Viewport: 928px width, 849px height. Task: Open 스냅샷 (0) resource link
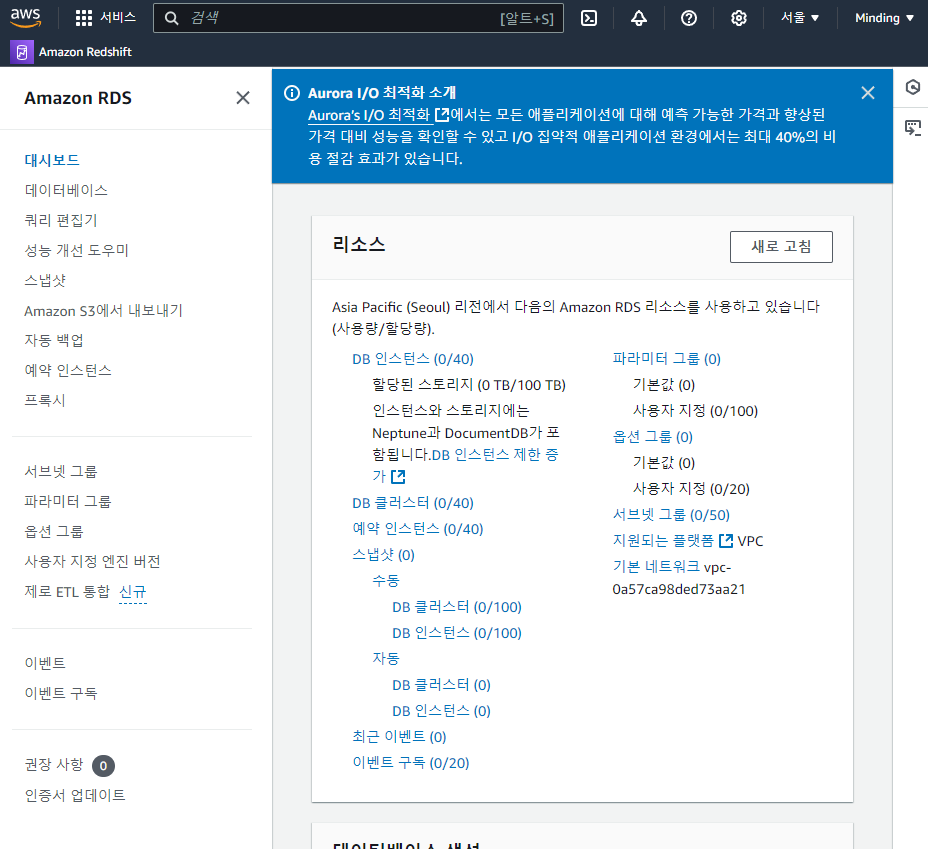[x=384, y=555]
